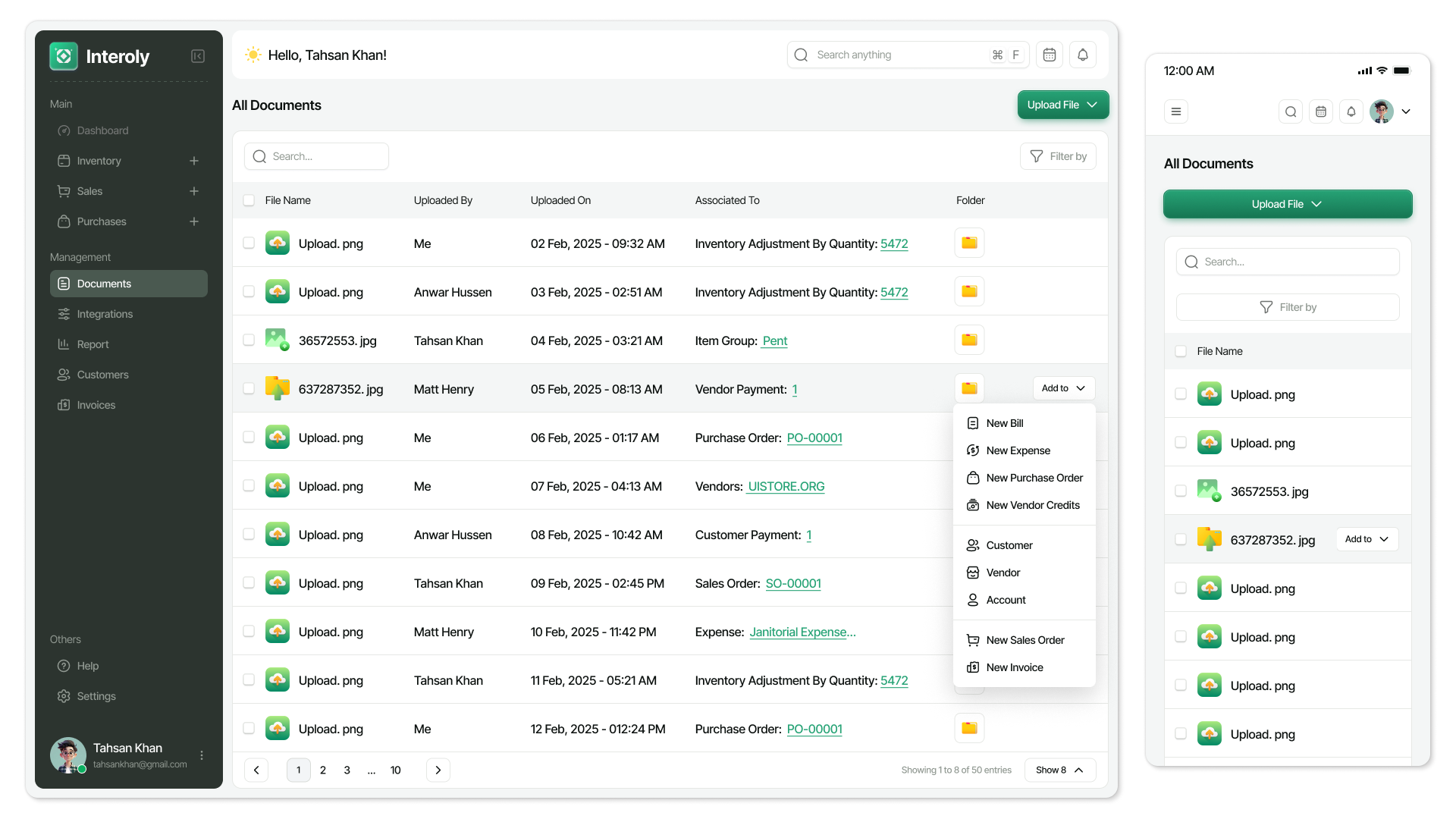Check the box for 637287352.jpg row
This screenshot has height=819, width=1456.
pos(249,388)
